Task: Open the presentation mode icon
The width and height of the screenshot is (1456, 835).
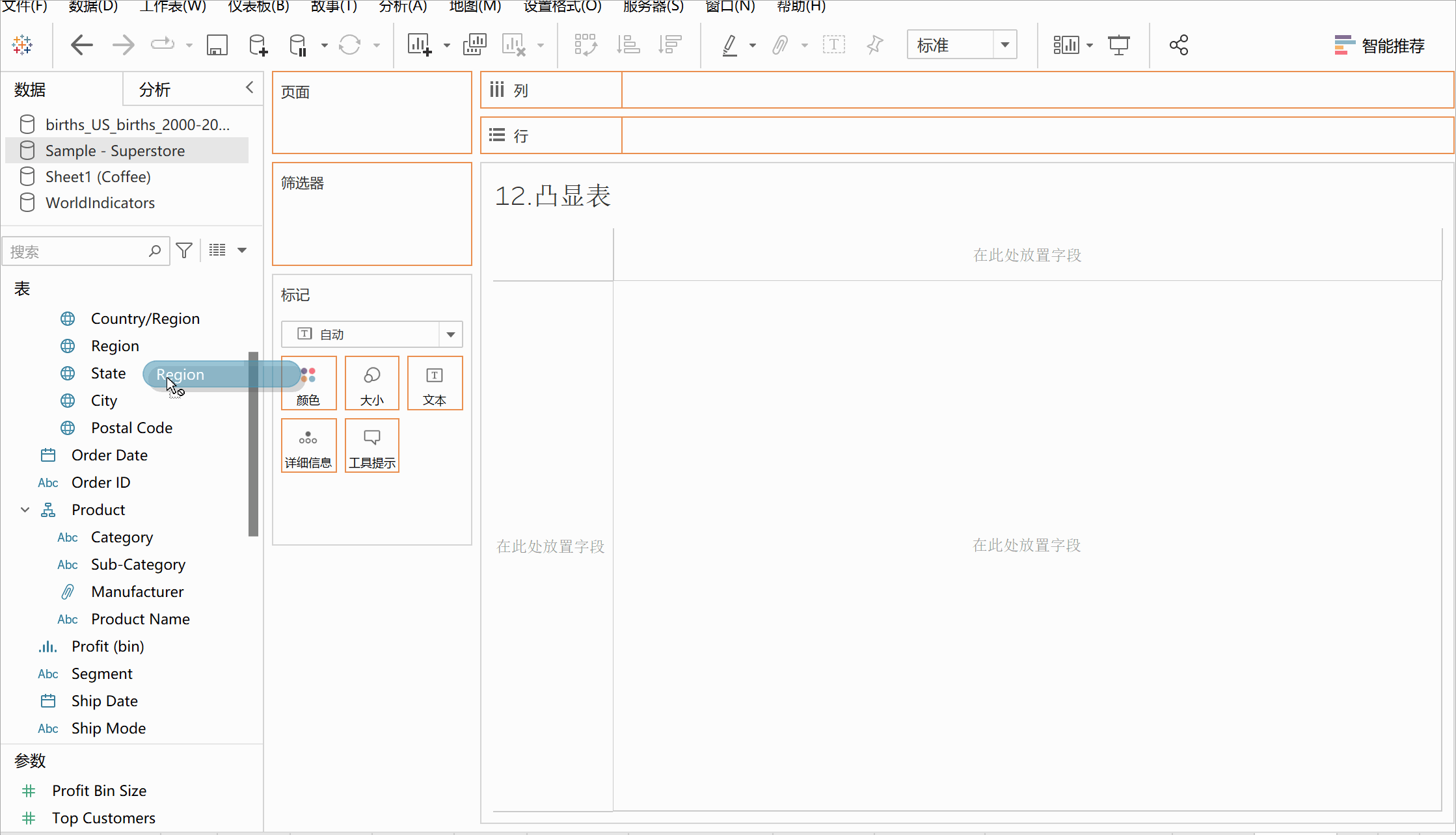Action: click(x=1118, y=44)
